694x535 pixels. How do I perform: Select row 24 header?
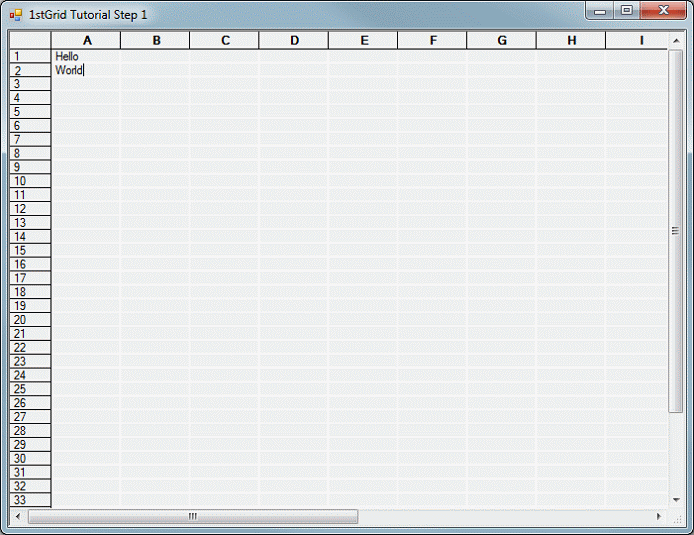[30, 375]
